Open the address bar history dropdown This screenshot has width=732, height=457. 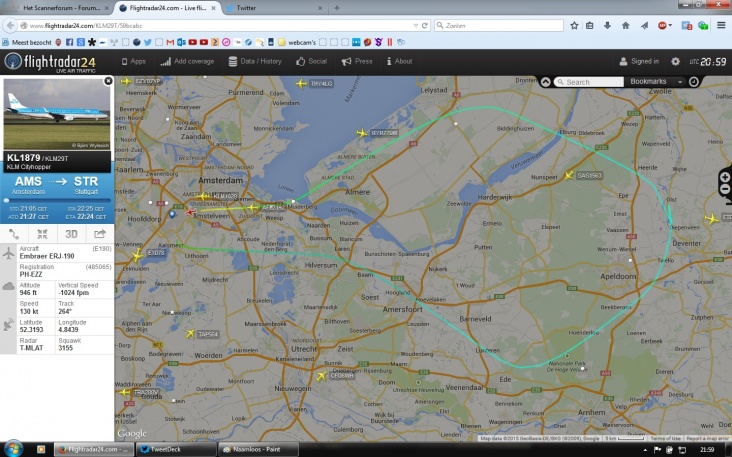point(415,26)
